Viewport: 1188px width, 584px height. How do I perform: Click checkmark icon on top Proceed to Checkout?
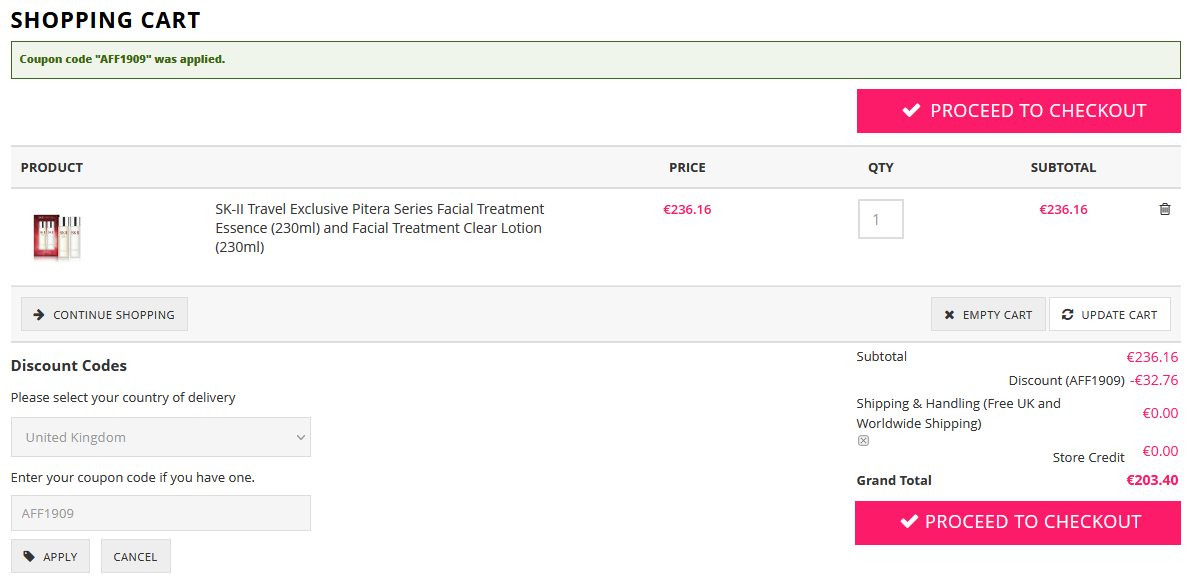pyautogui.click(x=911, y=111)
